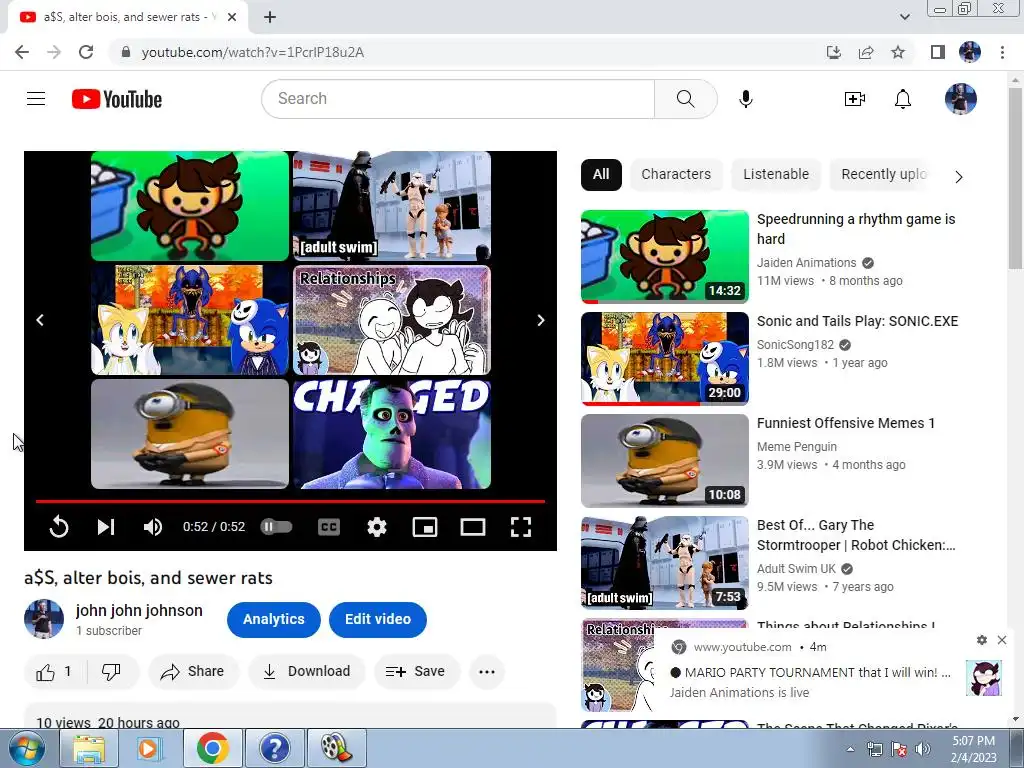Show hidden tray icons
Viewport: 1024px width, 768px height.
click(850, 750)
